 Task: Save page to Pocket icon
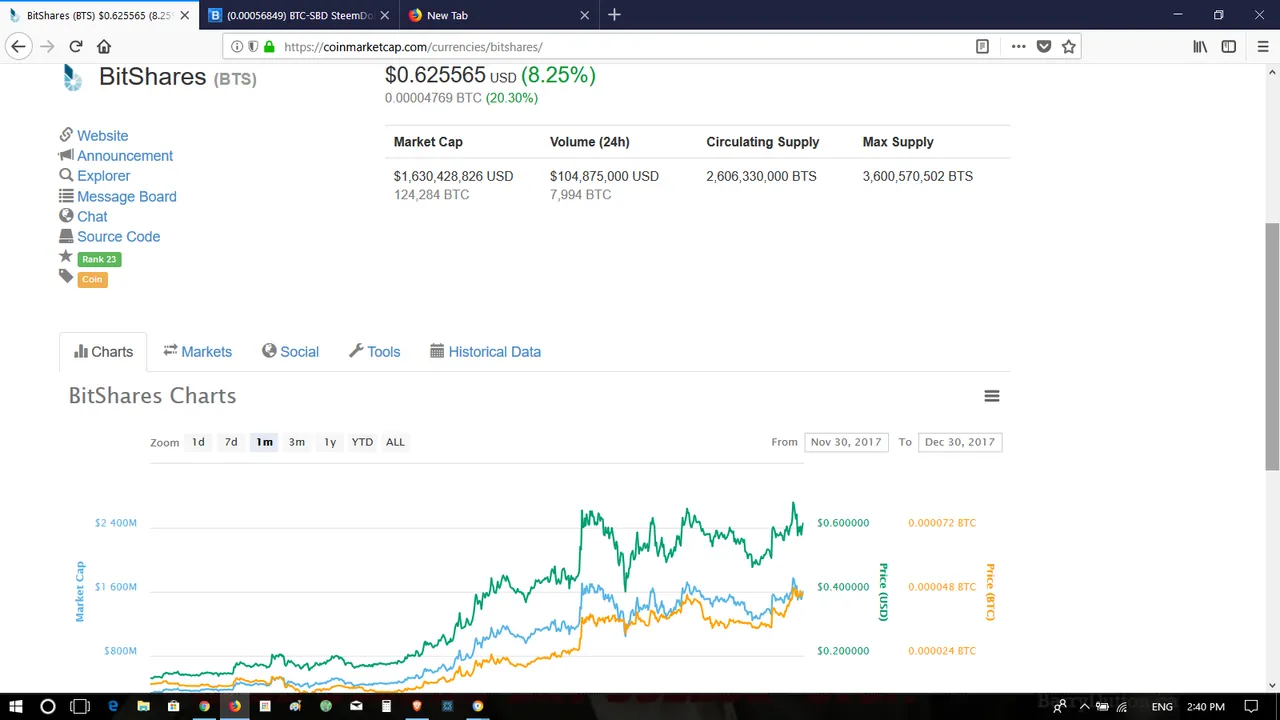[x=1044, y=46]
